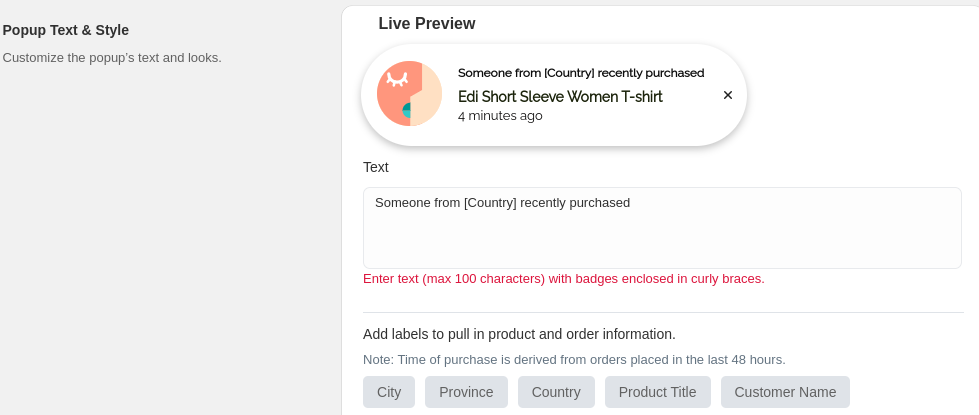Insert the Product Title label badge
This screenshot has width=979, height=415.
coord(657,392)
